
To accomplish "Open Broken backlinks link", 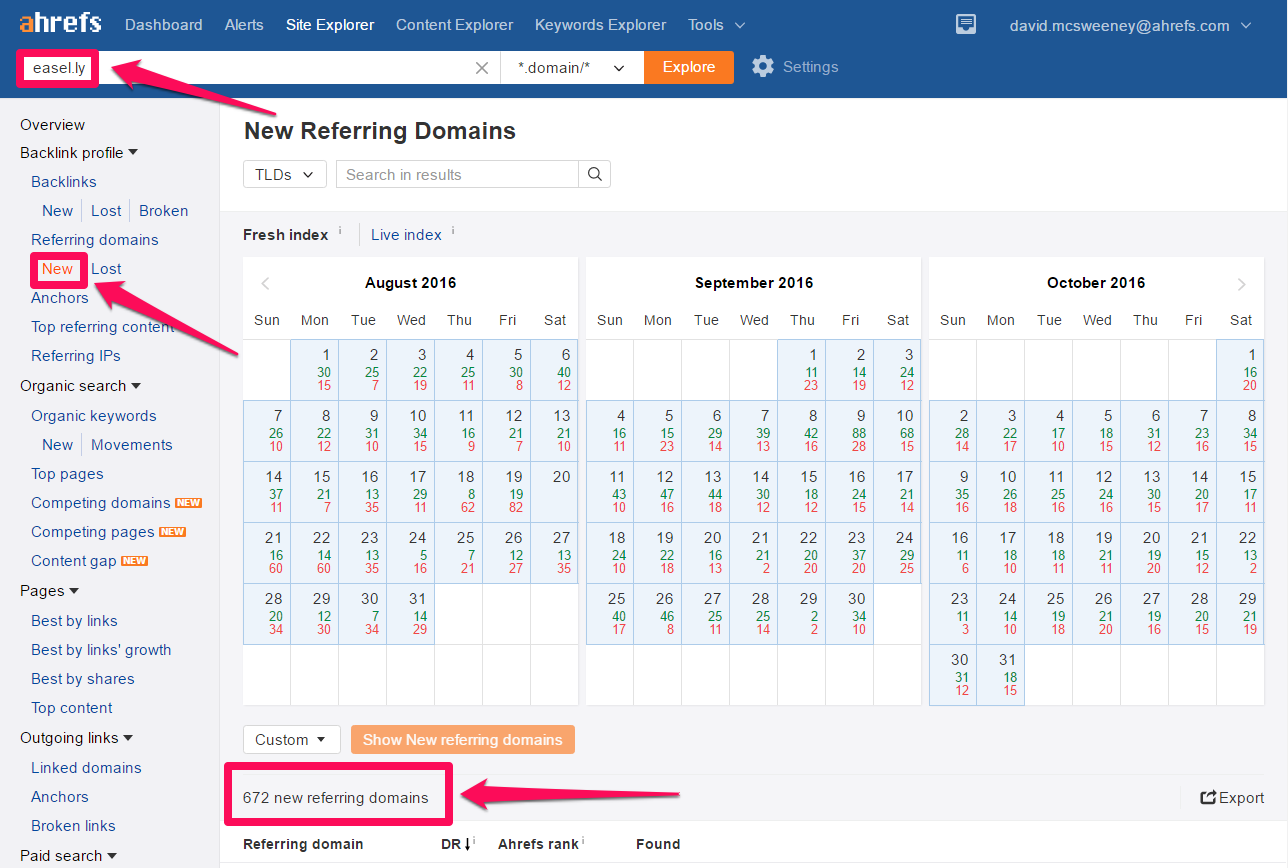I will pyautogui.click(x=164, y=211).
